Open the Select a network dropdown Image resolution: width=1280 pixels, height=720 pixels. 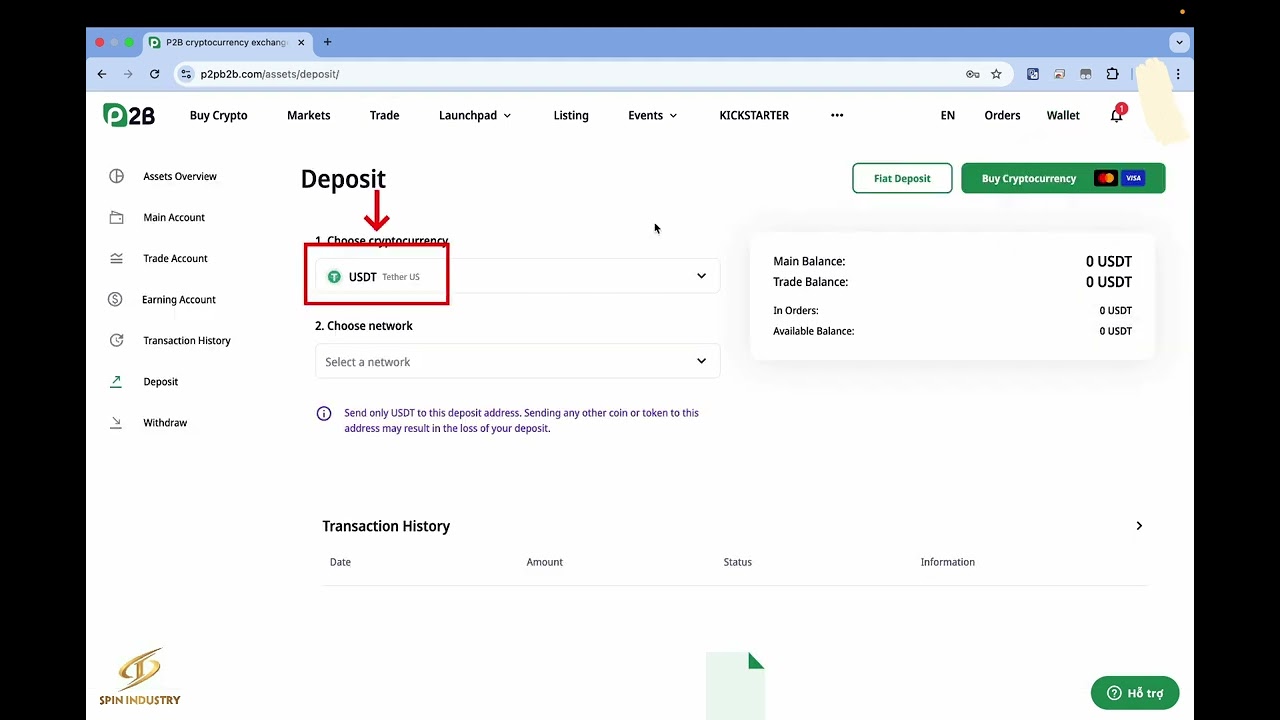click(x=517, y=361)
